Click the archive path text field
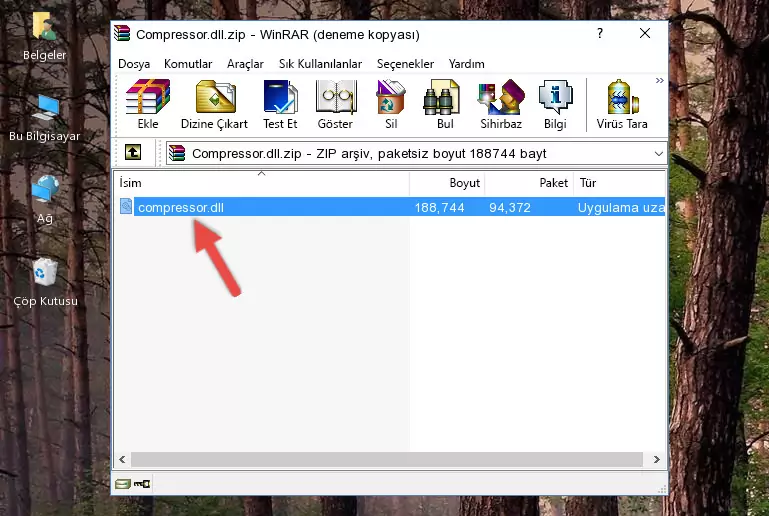The width and height of the screenshot is (769, 516). [416, 154]
